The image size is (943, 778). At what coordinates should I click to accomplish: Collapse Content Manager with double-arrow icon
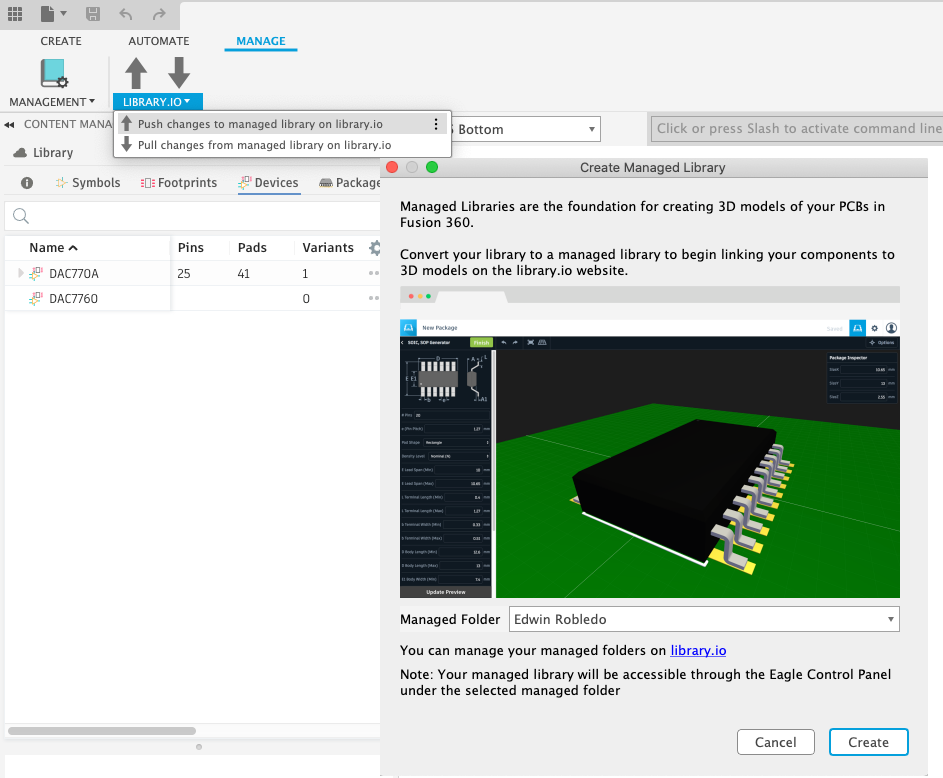[9, 124]
